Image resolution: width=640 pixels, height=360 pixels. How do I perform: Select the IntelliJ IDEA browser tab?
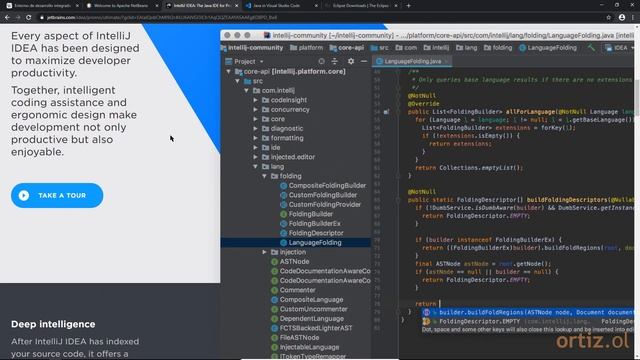(202, 6)
